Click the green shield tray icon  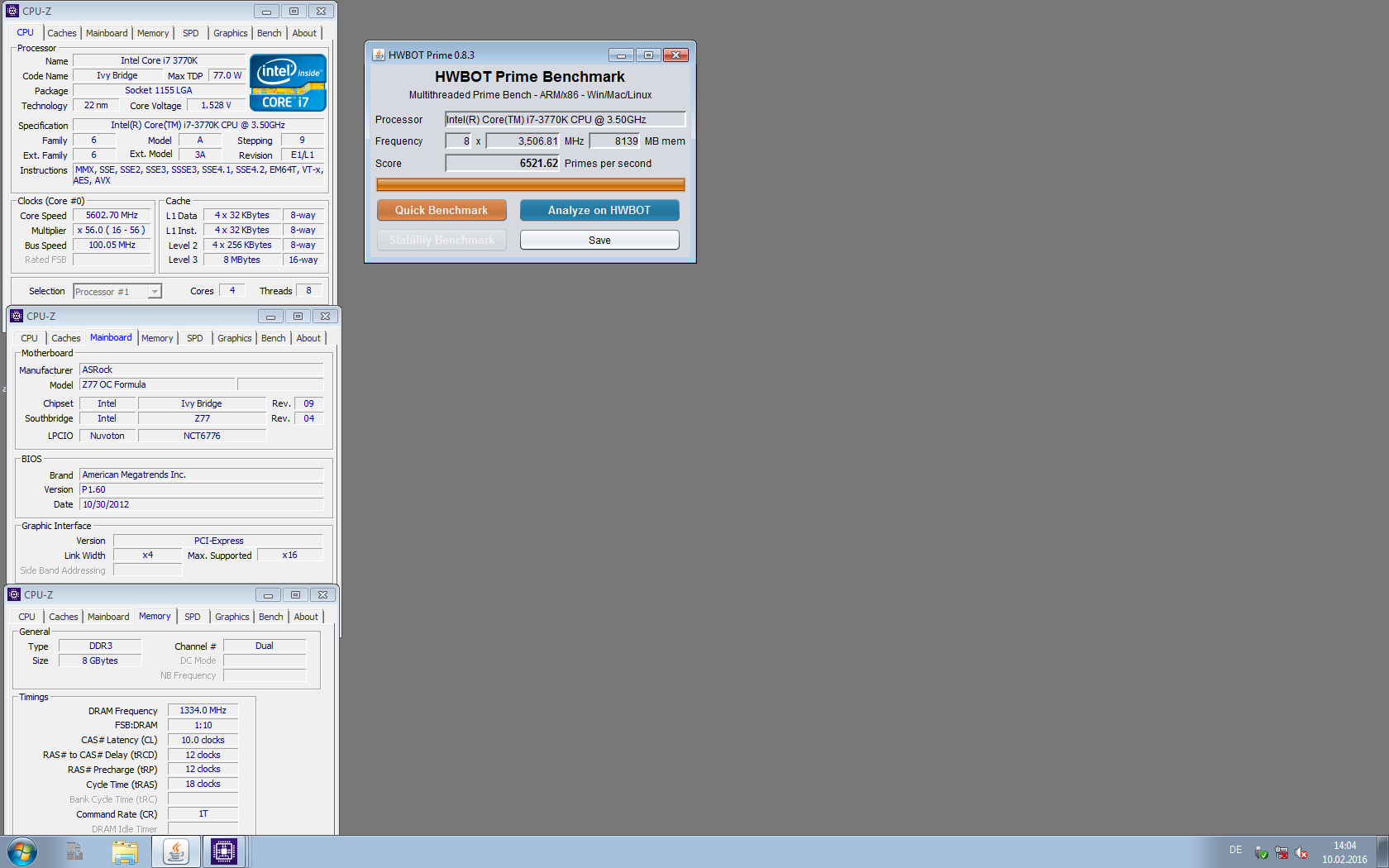[1262, 852]
